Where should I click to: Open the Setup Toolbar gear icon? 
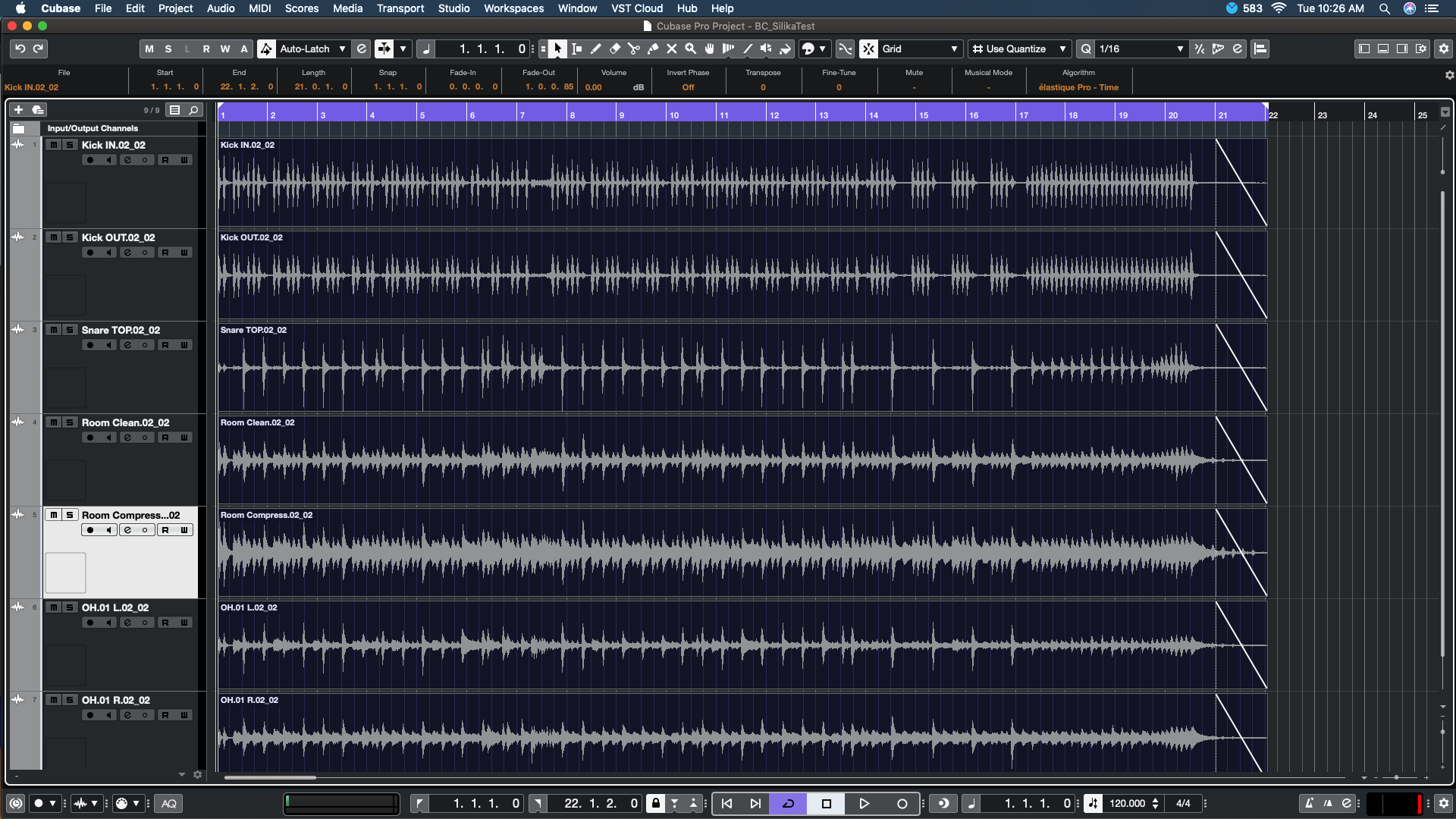pos(1443,49)
